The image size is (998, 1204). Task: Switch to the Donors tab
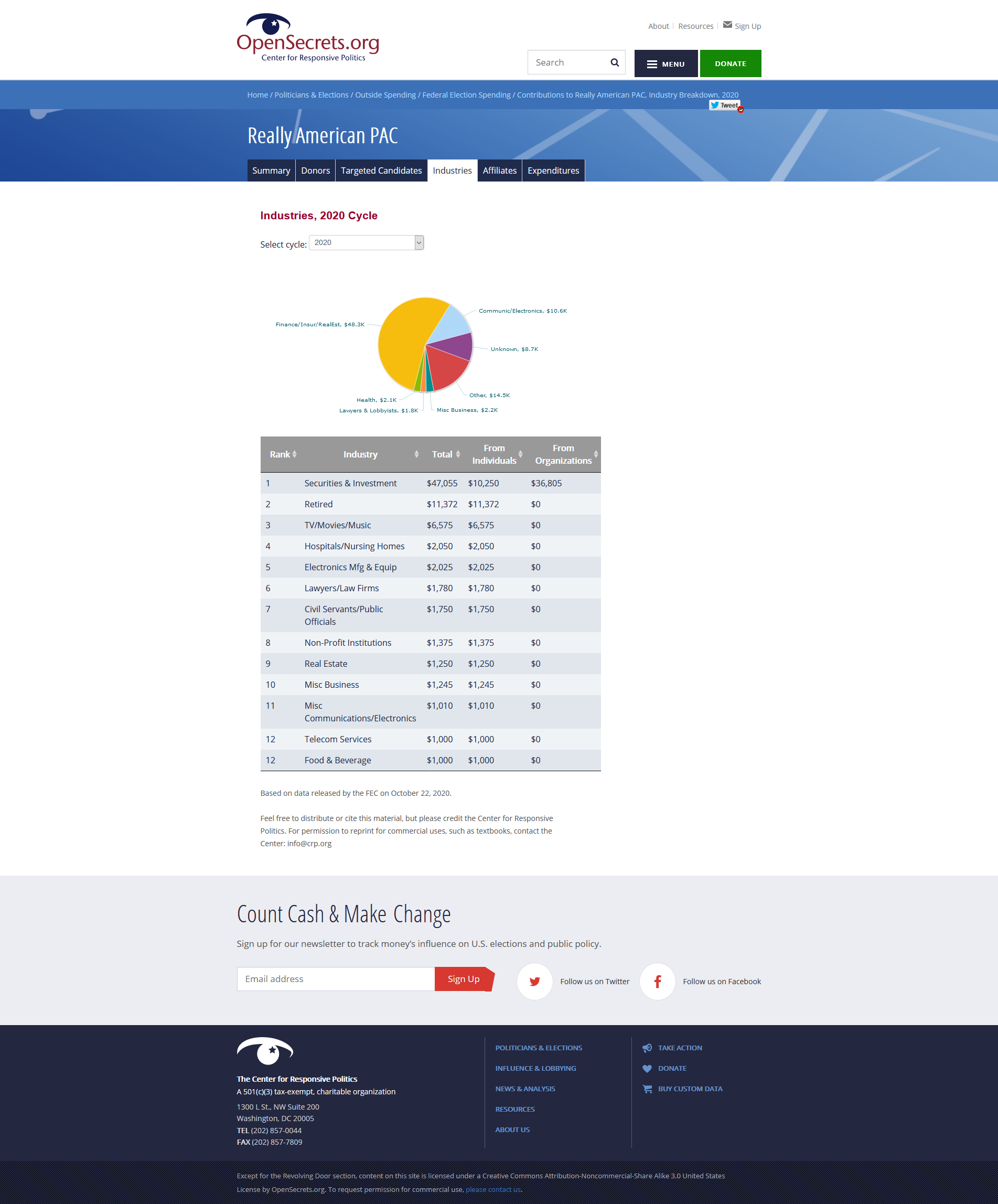[315, 171]
